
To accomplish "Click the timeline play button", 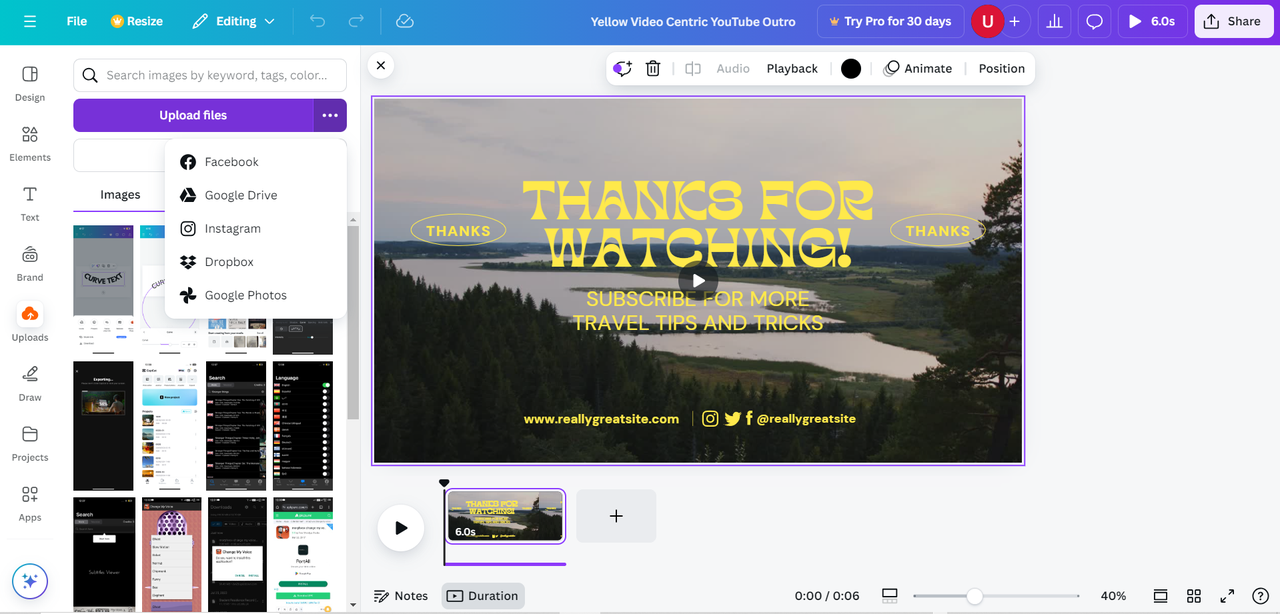I will (401, 528).
